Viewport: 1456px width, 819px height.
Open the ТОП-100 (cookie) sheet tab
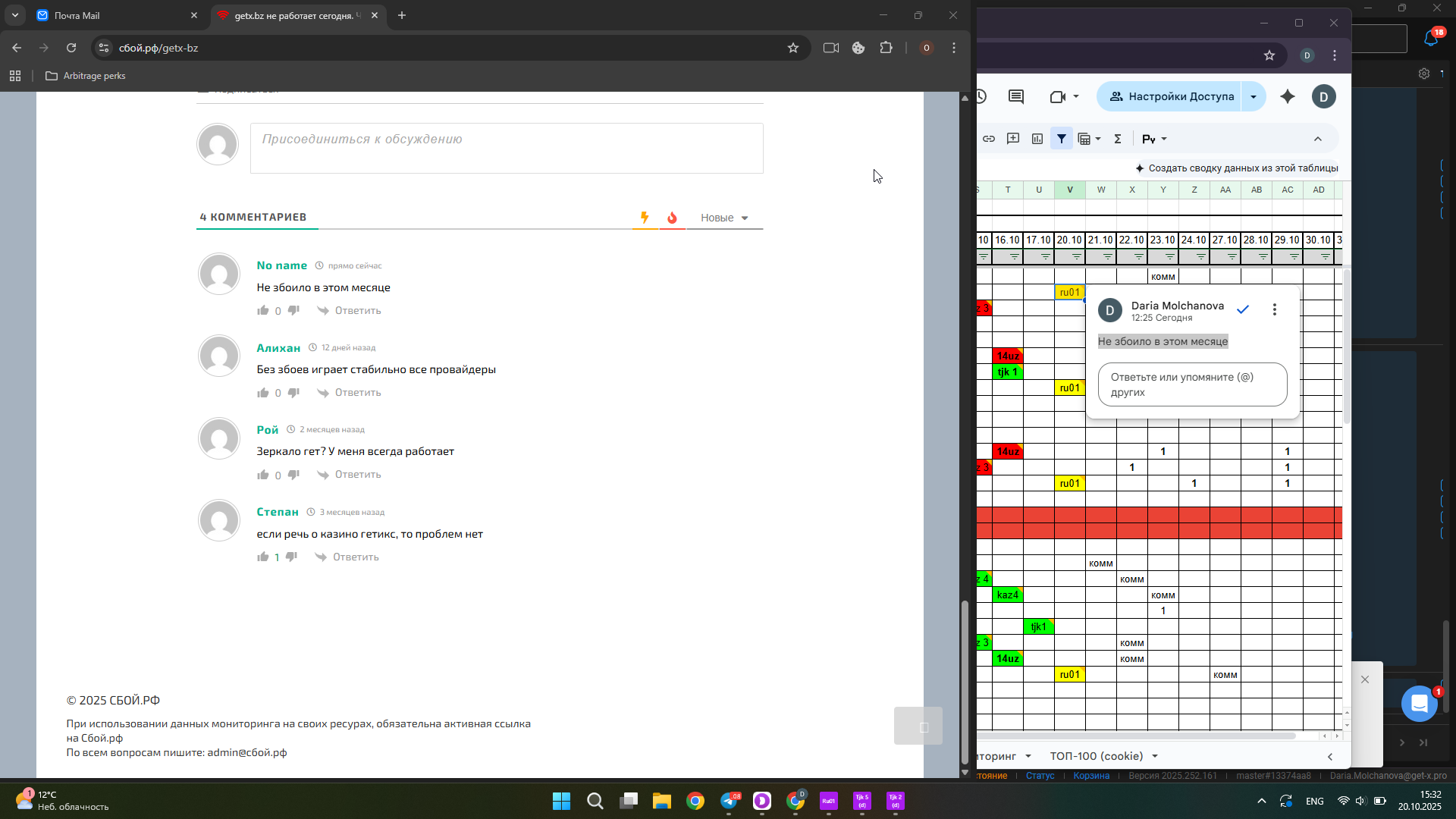(1097, 756)
